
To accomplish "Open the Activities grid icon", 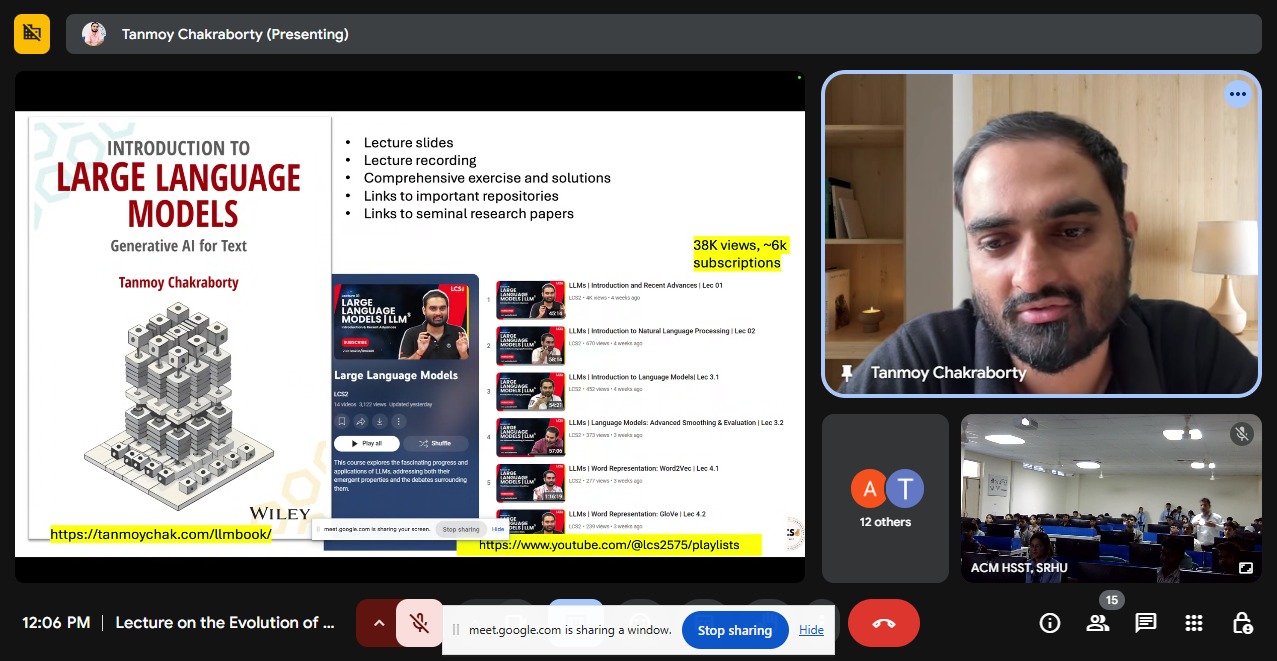I will click(x=1193, y=623).
